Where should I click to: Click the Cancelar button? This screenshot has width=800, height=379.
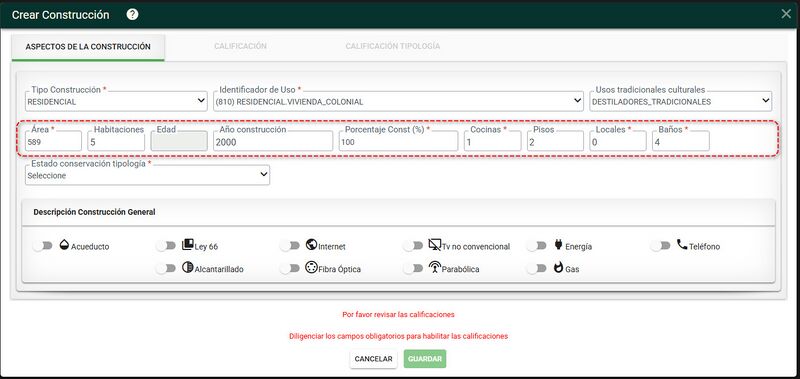point(373,359)
